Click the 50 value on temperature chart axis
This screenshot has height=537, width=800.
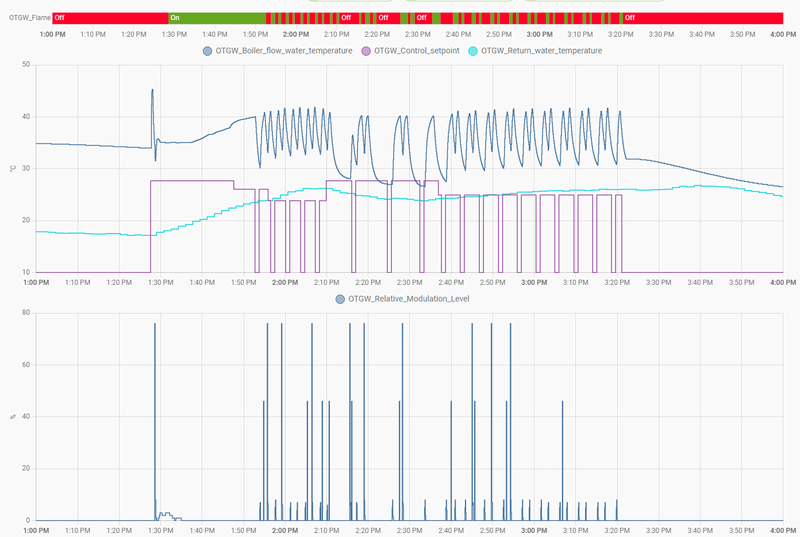point(26,64)
